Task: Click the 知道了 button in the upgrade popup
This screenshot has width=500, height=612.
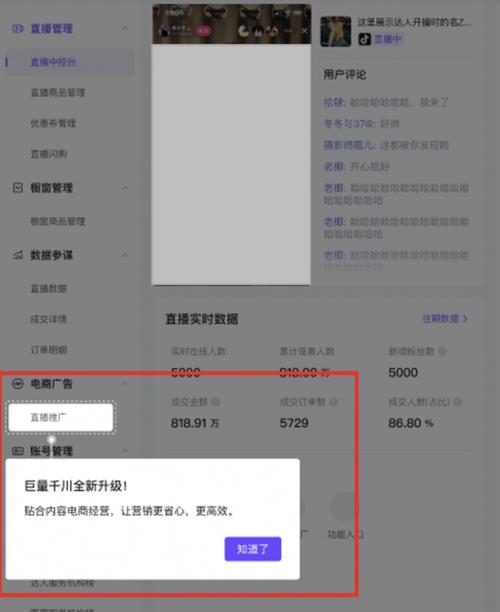Action: pos(253,549)
